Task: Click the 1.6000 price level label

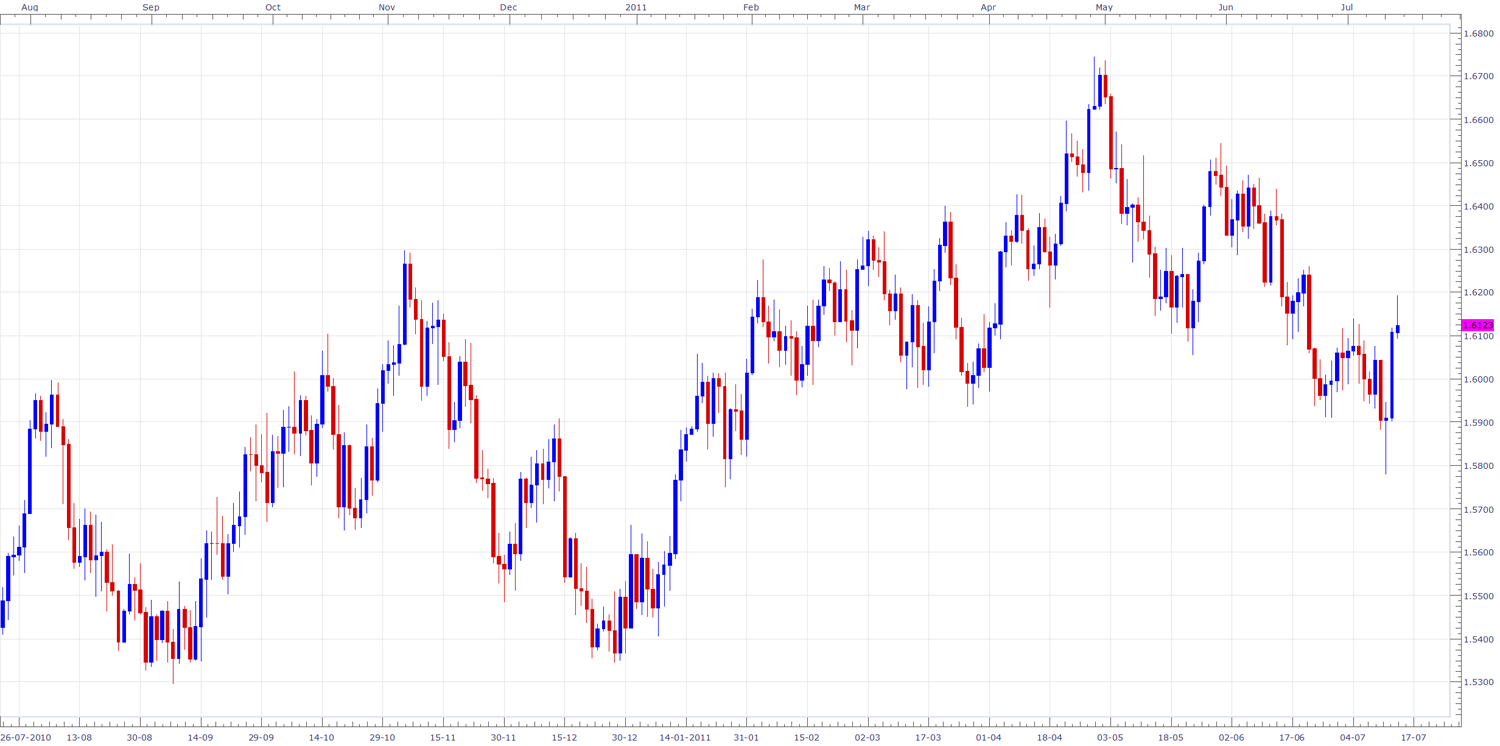Action: coord(1478,379)
